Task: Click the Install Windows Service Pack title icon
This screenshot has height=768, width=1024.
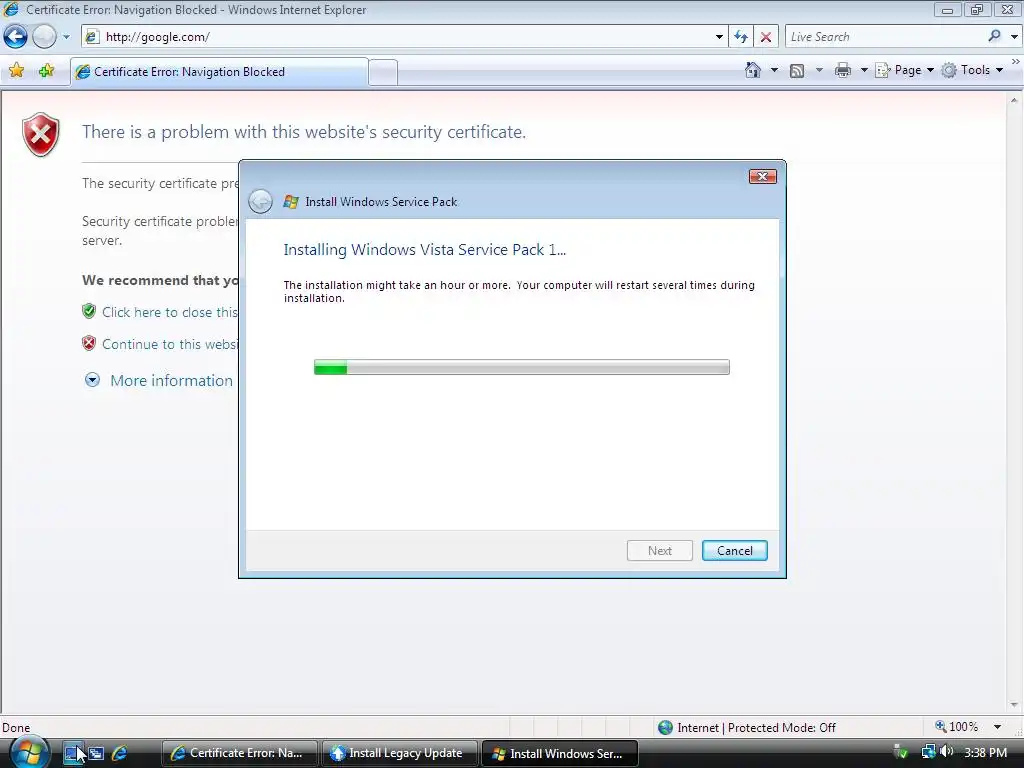Action: click(x=291, y=202)
